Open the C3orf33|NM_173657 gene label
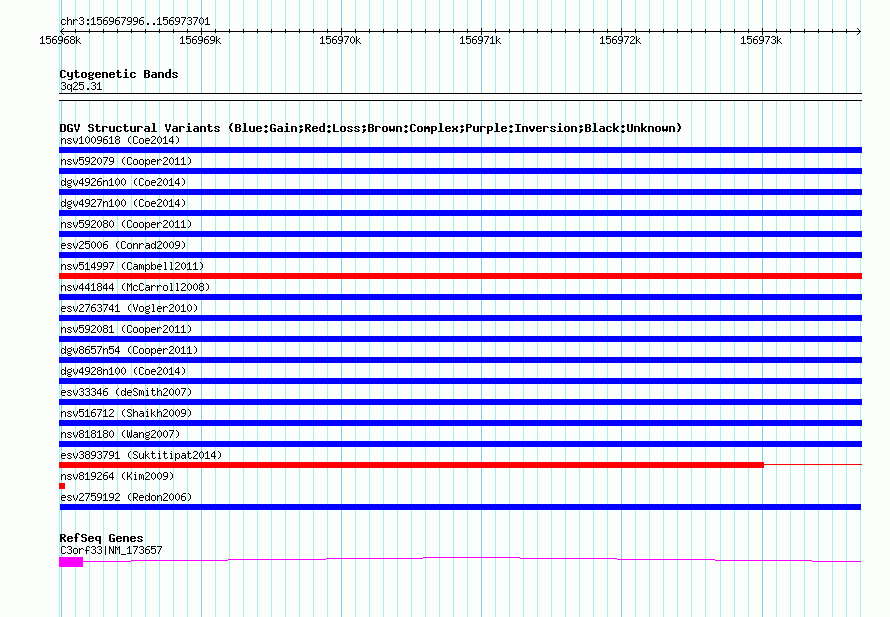This screenshot has height=617, width=890. pos(110,550)
